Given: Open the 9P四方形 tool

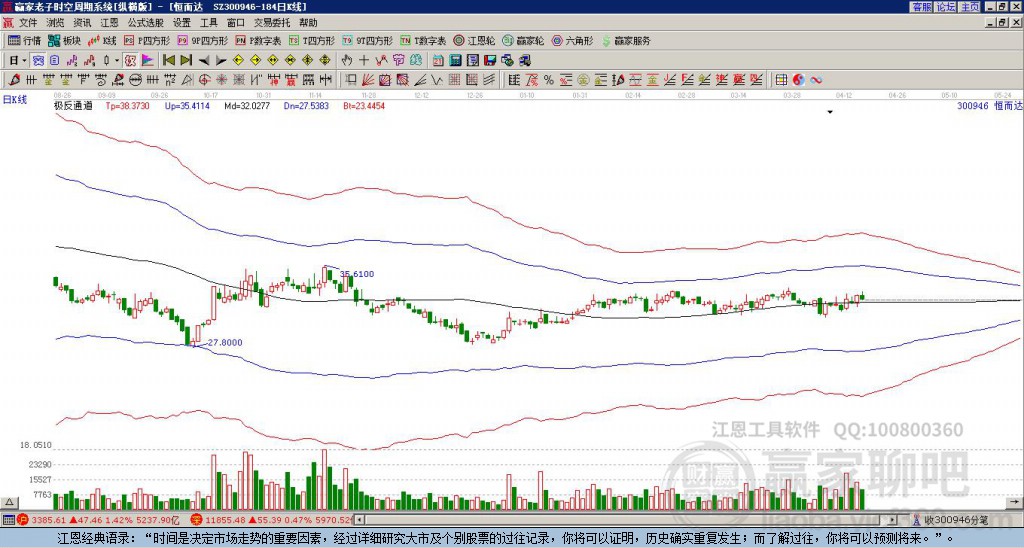Looking at the screenshot, I should [x=202, y=40].
